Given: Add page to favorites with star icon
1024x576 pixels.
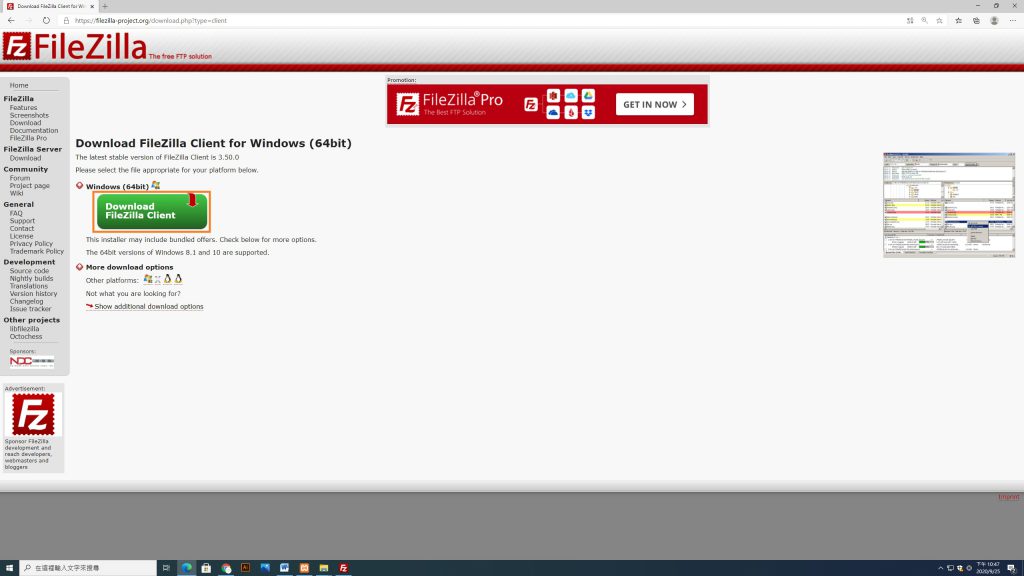Looking at the screenshot, I should (940, 20).
